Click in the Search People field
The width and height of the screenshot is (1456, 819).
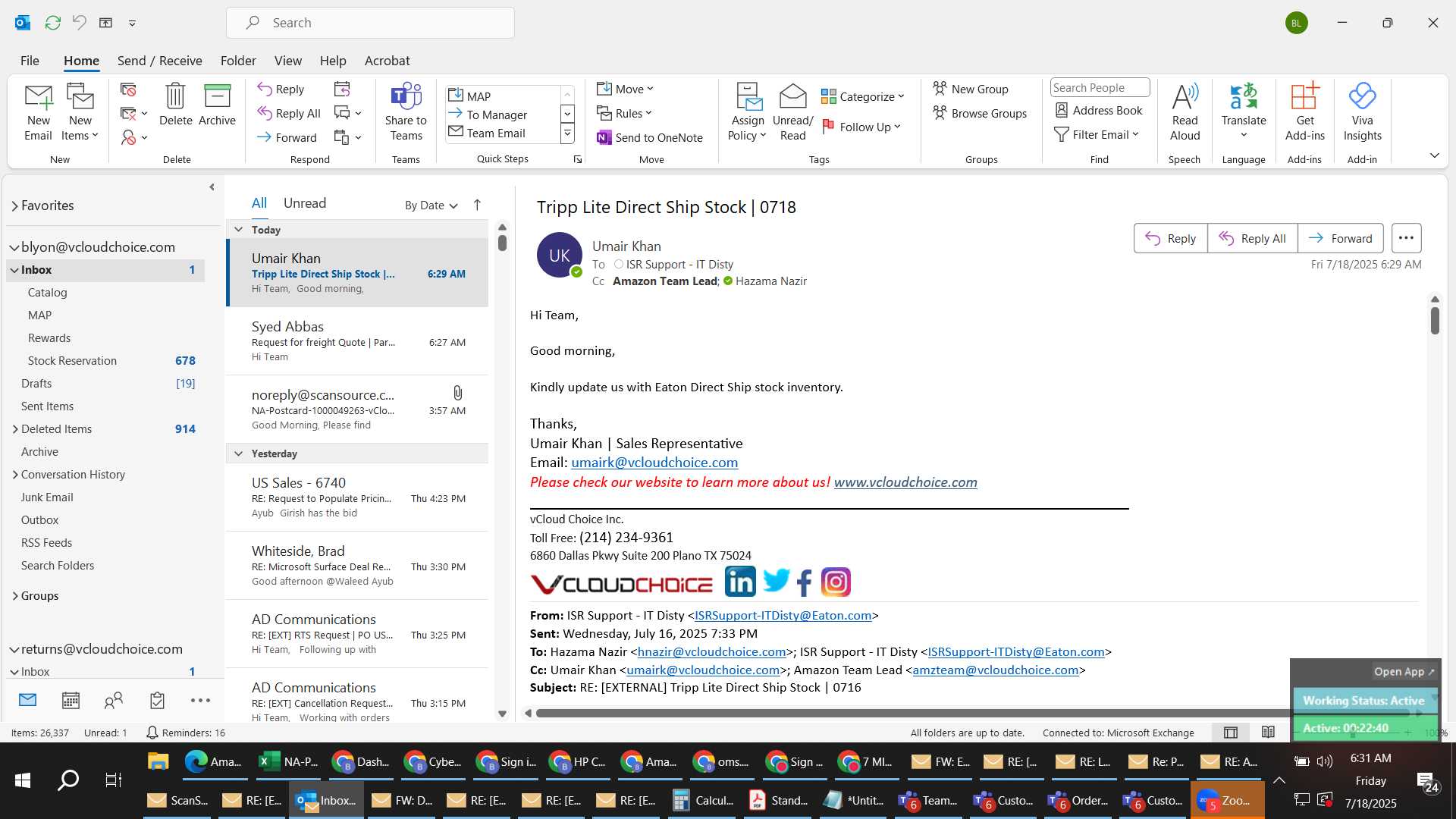1100,87
